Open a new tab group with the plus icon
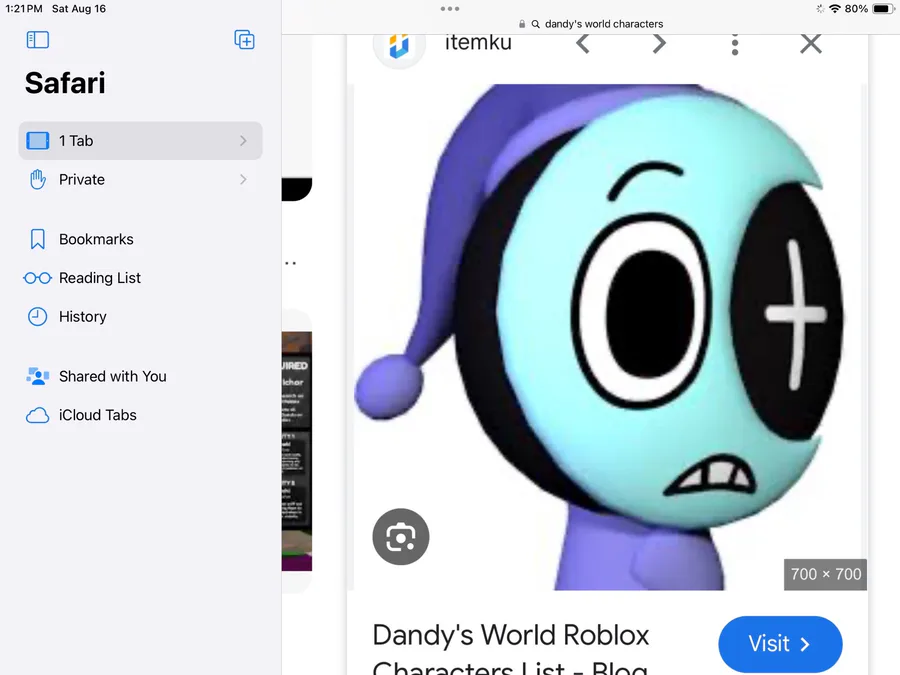Image resolution: width=900 pixels, height=675 pixels. click(245, 40)
